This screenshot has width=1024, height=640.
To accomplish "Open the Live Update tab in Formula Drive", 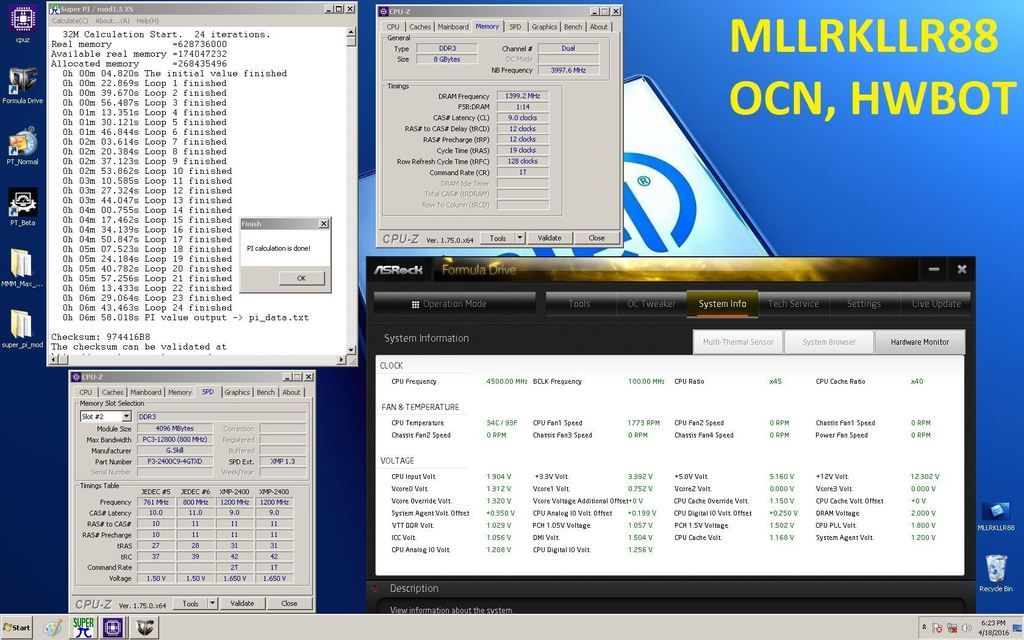I will (936, 304).
